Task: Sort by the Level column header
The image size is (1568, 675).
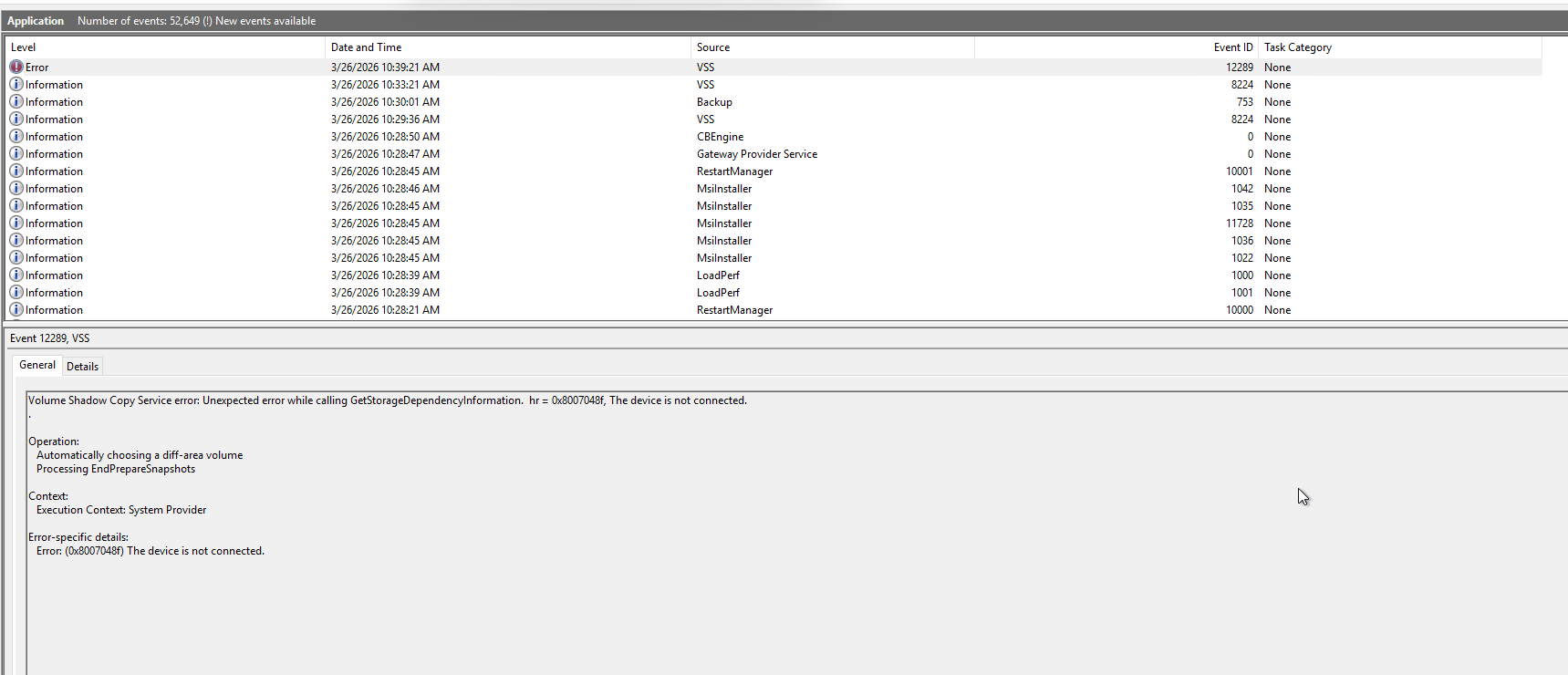Action: (165, 47)
